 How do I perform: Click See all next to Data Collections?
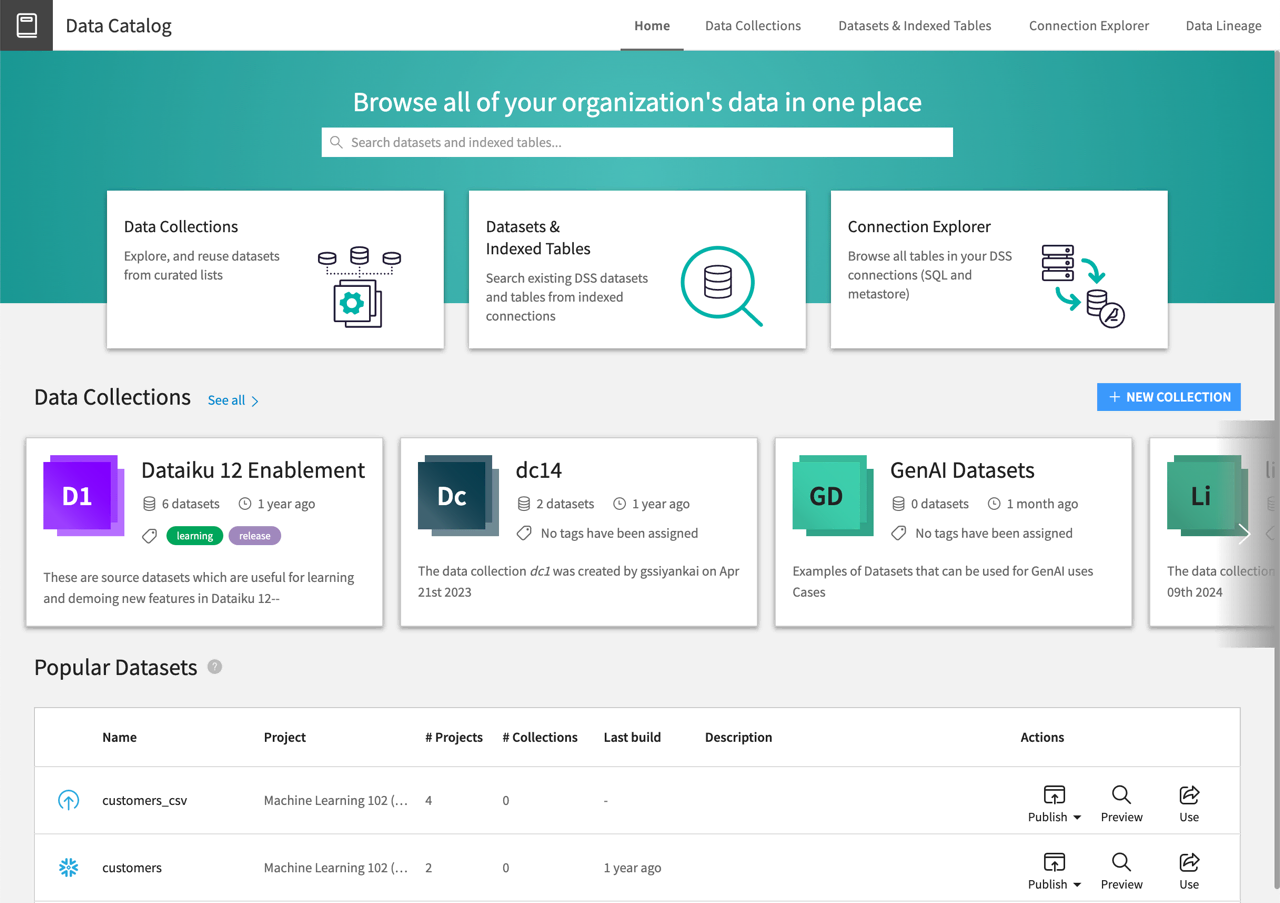point(227,400)
